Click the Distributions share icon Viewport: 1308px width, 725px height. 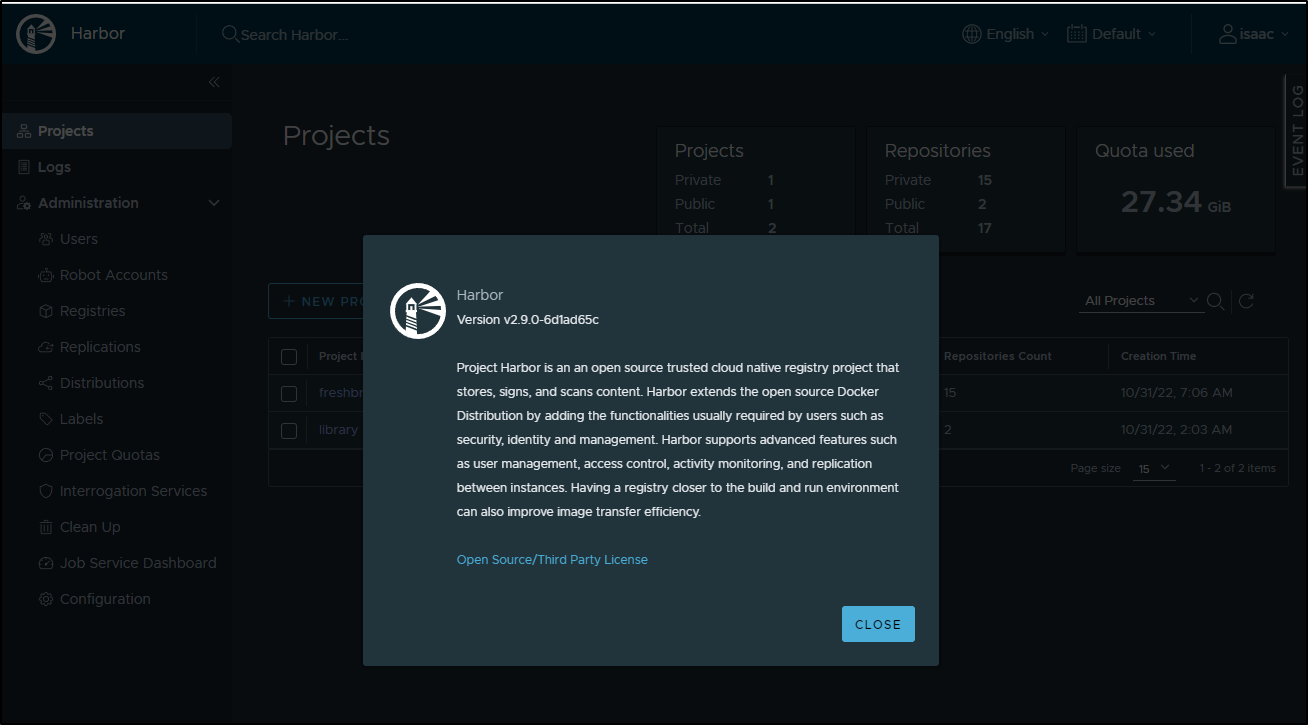click(x=46, y=383)
